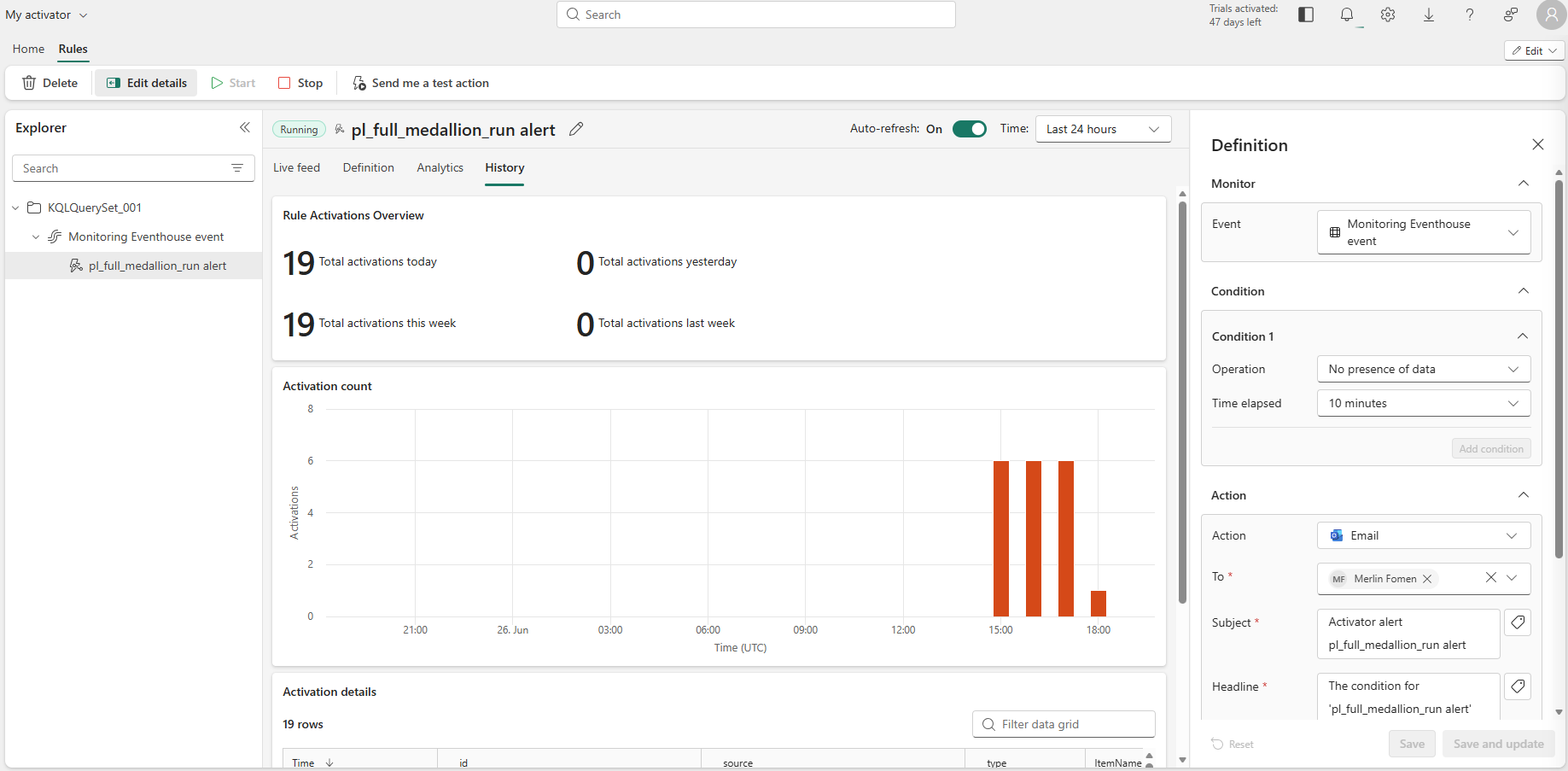Open the Analytics tab
Viewport: 1568px width, 771px height.
[440, 167]
